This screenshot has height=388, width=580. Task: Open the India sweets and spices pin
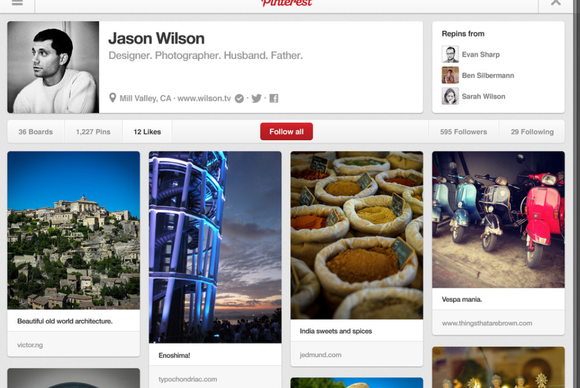pyautogui.click(x=357, y=235)
